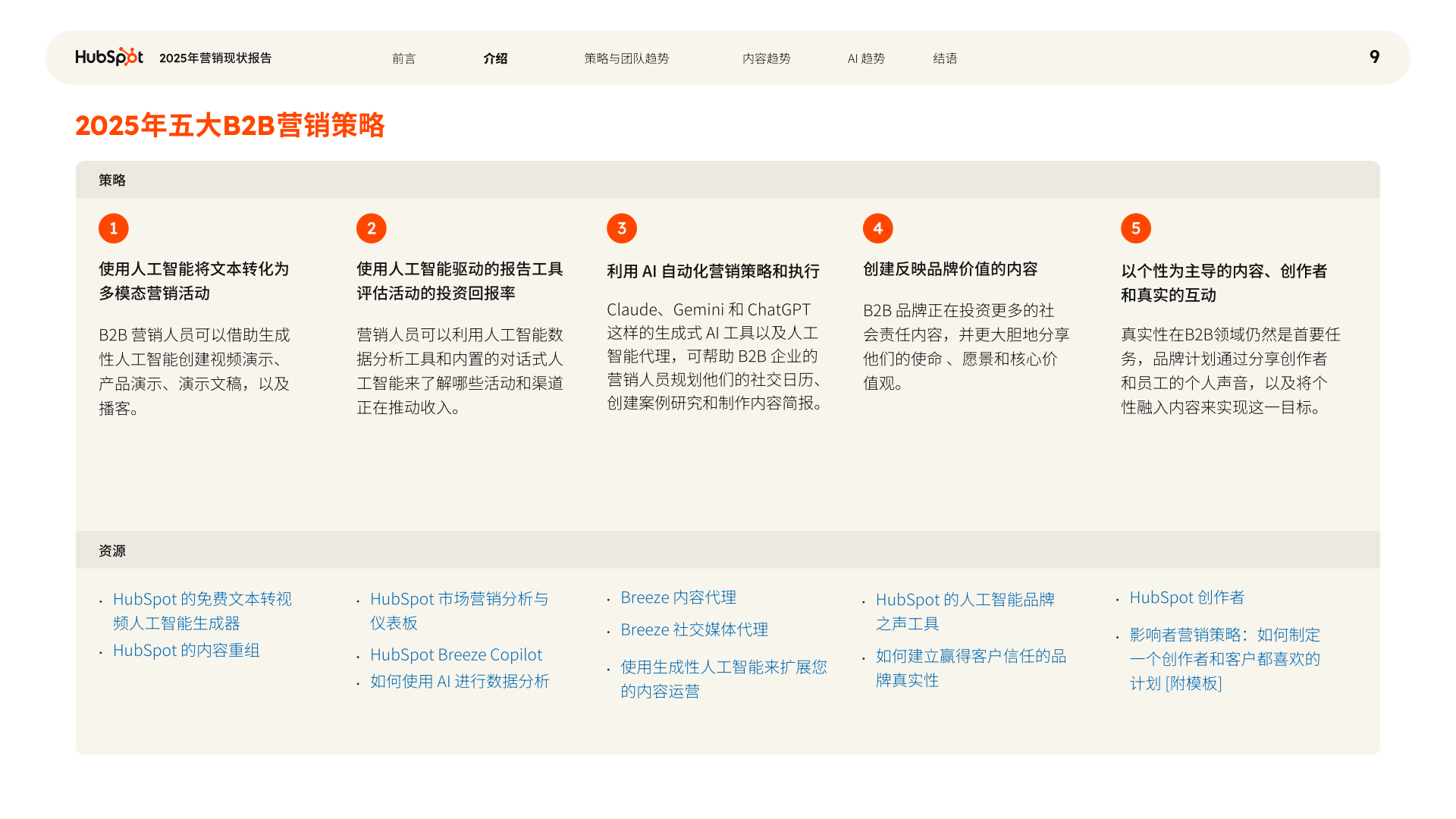1456x819 pixels.
Task: Click the paragraph starting Claude、Gemini 和 ChatGPT
Action: pyautogui.click(x=715, y=356)
